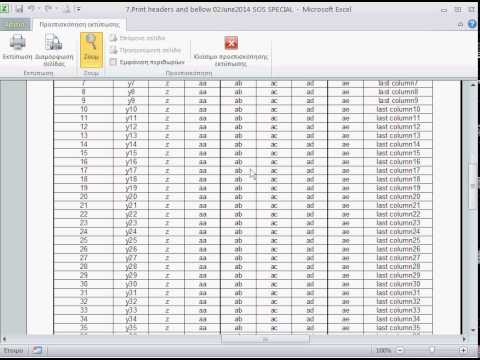Click the Εκτύπωση printer icon
480x360 pixels.
click(17, 47)
